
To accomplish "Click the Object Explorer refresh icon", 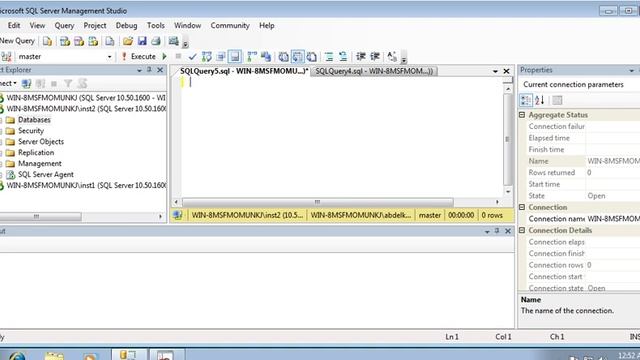I will pyautogui.click(x=82, y=84).
